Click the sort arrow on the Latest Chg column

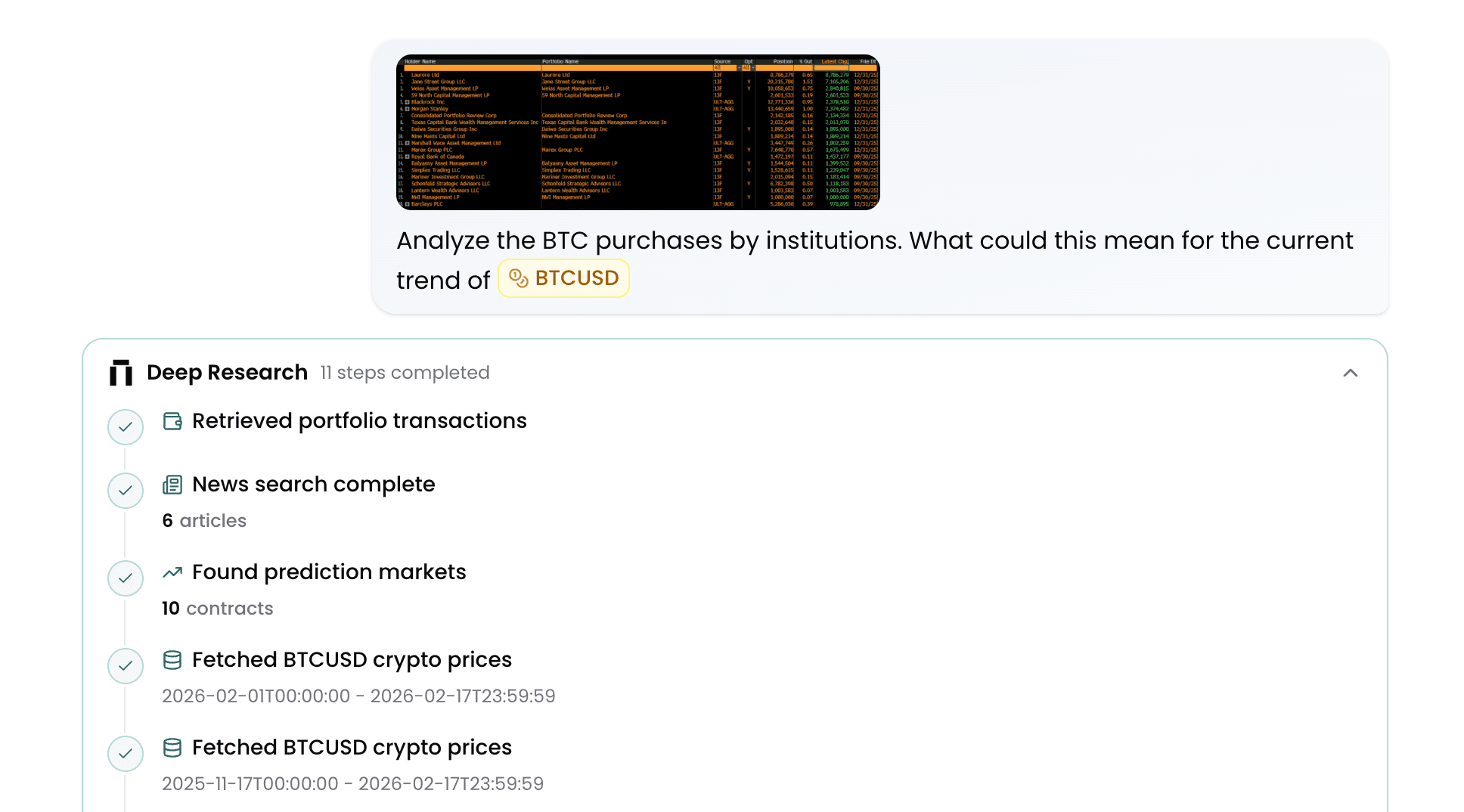point(847,61)
